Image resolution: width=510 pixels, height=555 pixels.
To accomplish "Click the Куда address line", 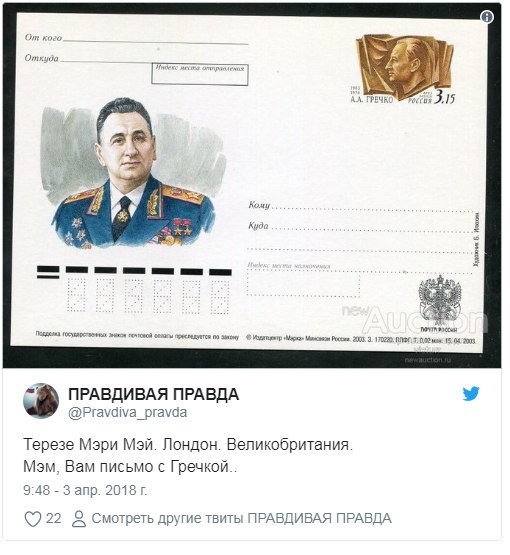I will [361, 227].
